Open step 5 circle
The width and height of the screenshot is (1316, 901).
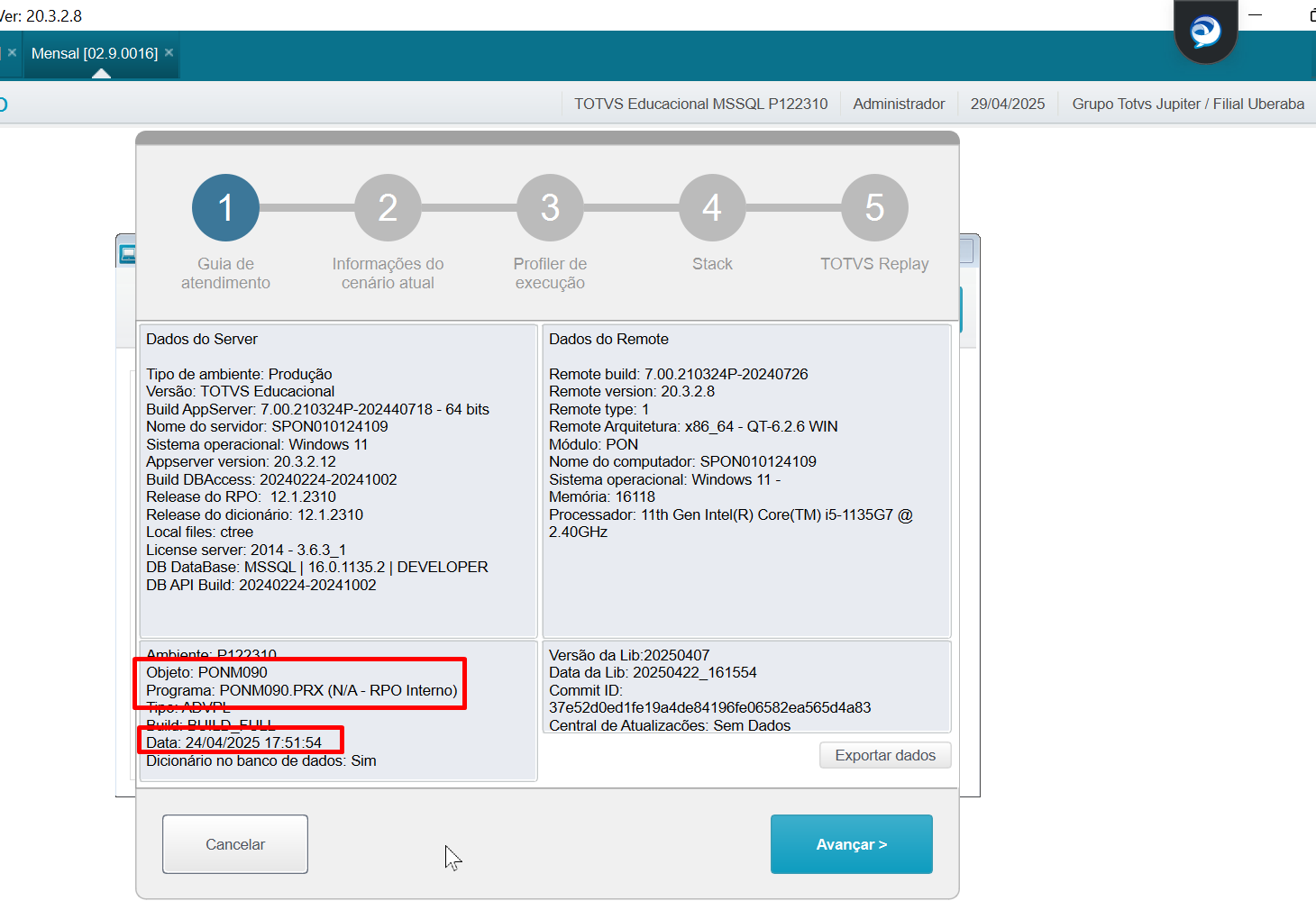pyautogui.click(x=874, y=207)
